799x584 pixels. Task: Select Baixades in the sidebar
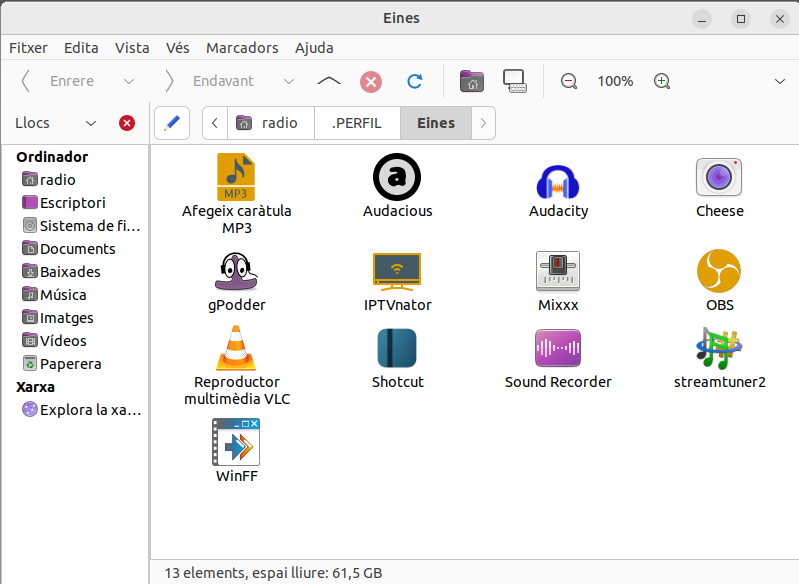coord(69,272)
